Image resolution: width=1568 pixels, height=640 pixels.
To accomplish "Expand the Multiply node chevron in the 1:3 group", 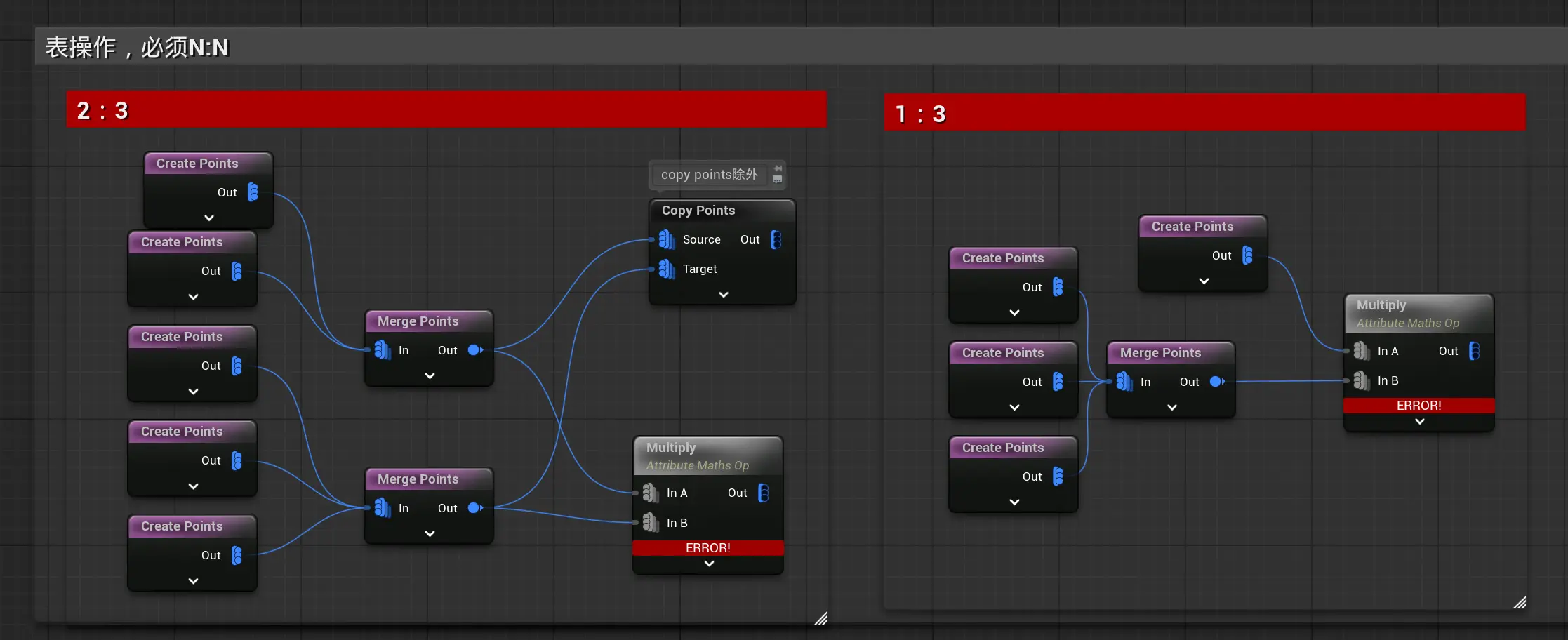I will [x=1419, y=422].
